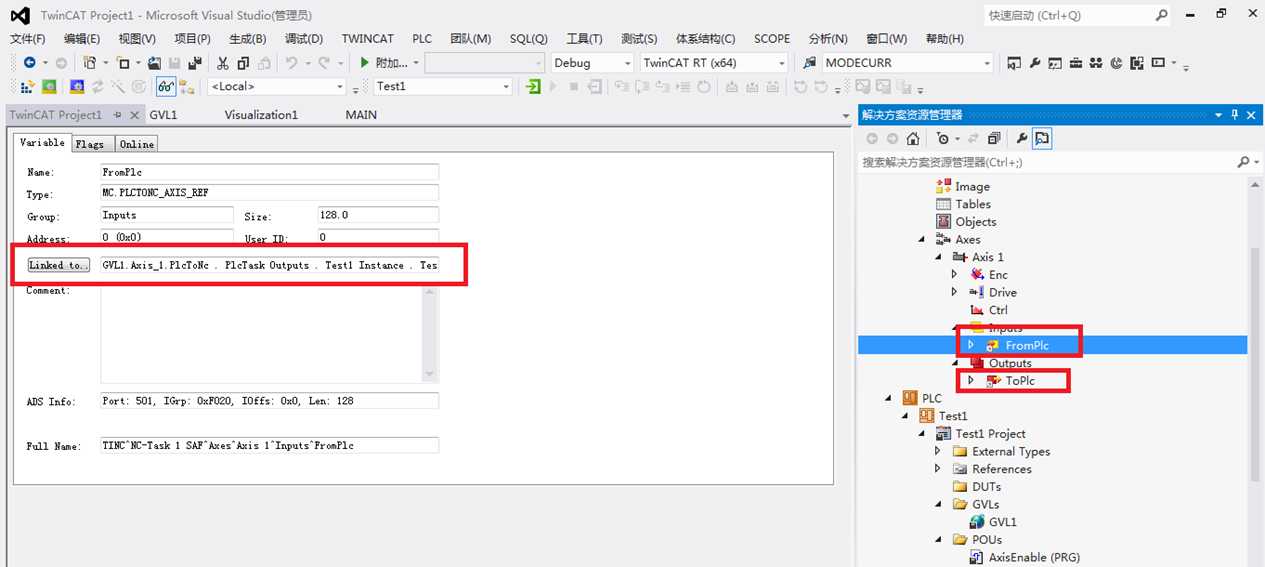
Task: Click the Toolbox icon in the top toolbar
Action: [1075, 62]
